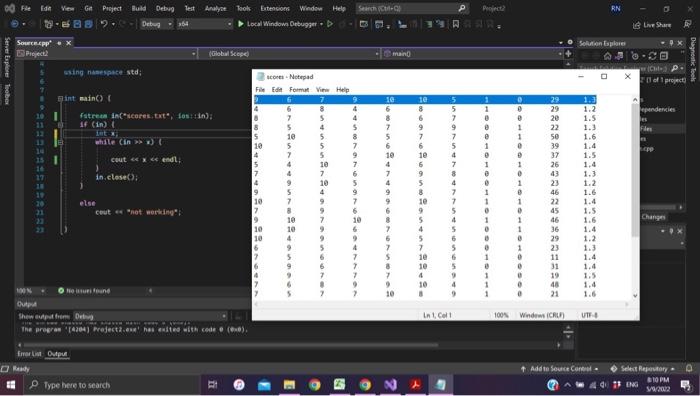Close the Source.cpp tab
Viewport: 700px width, 396px height.
pos(69,43)
